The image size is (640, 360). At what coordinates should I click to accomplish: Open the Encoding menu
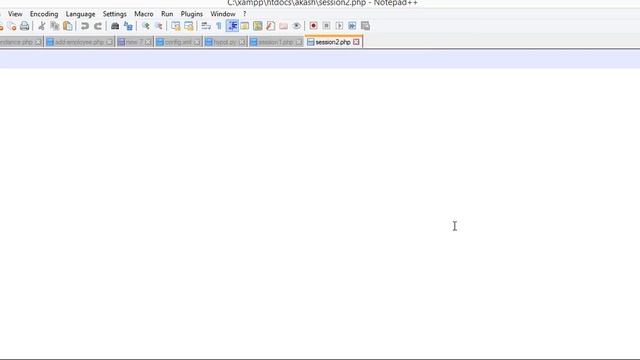point(44,14)
